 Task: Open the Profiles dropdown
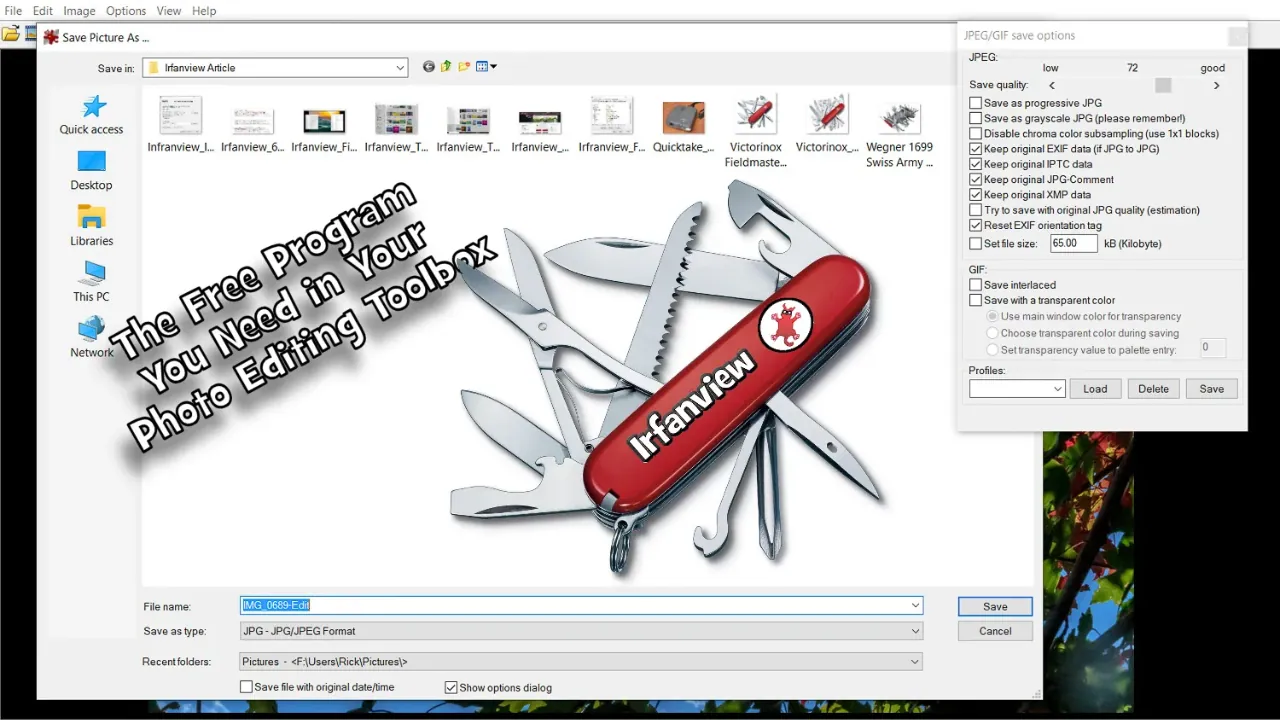click(x=1017, y=389)
